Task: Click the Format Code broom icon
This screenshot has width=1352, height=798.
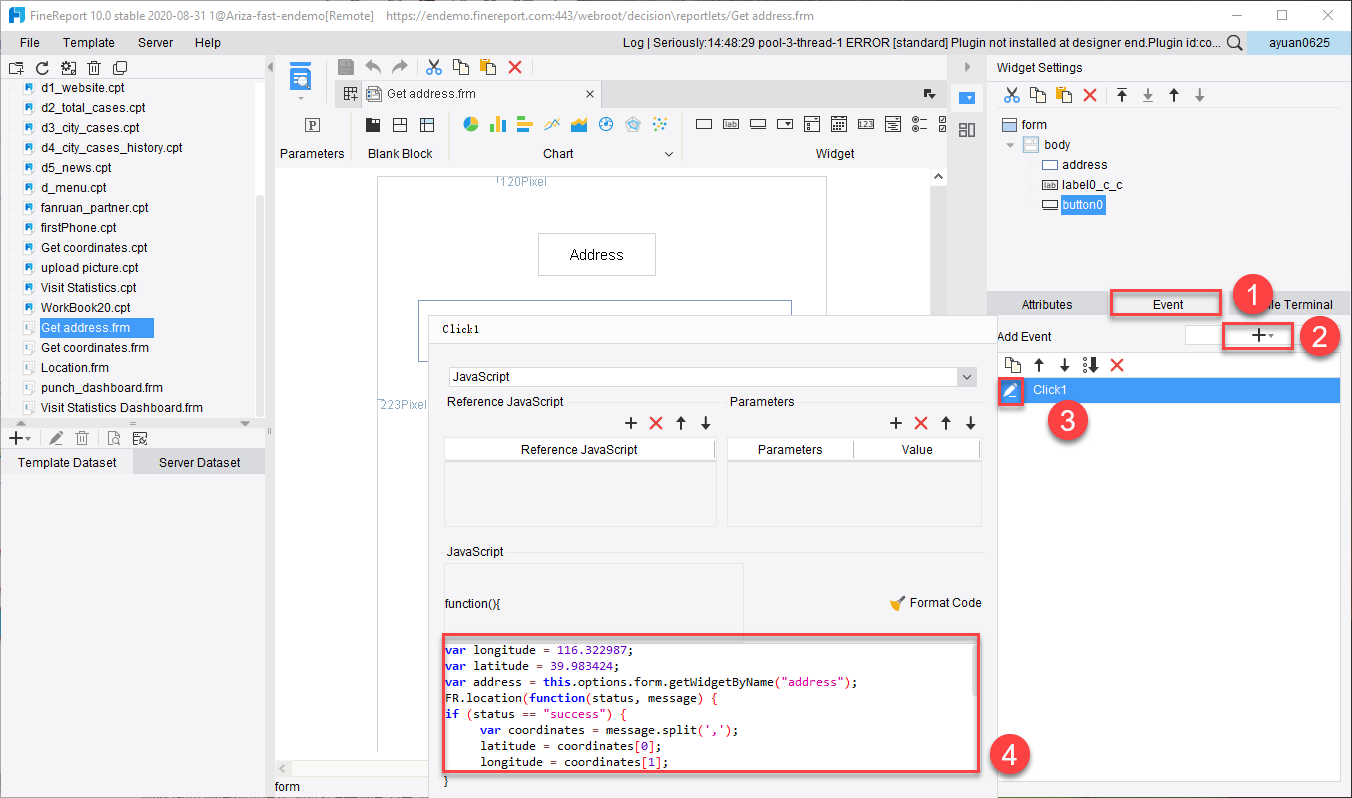Action: pos(898,603)
